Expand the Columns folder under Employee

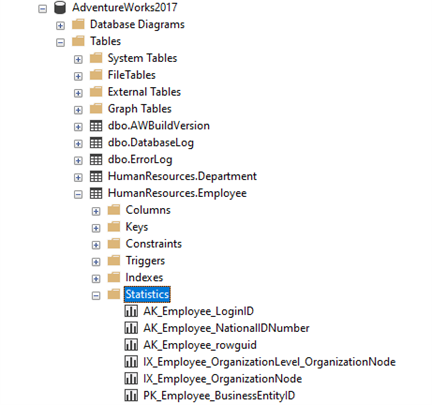96,211
